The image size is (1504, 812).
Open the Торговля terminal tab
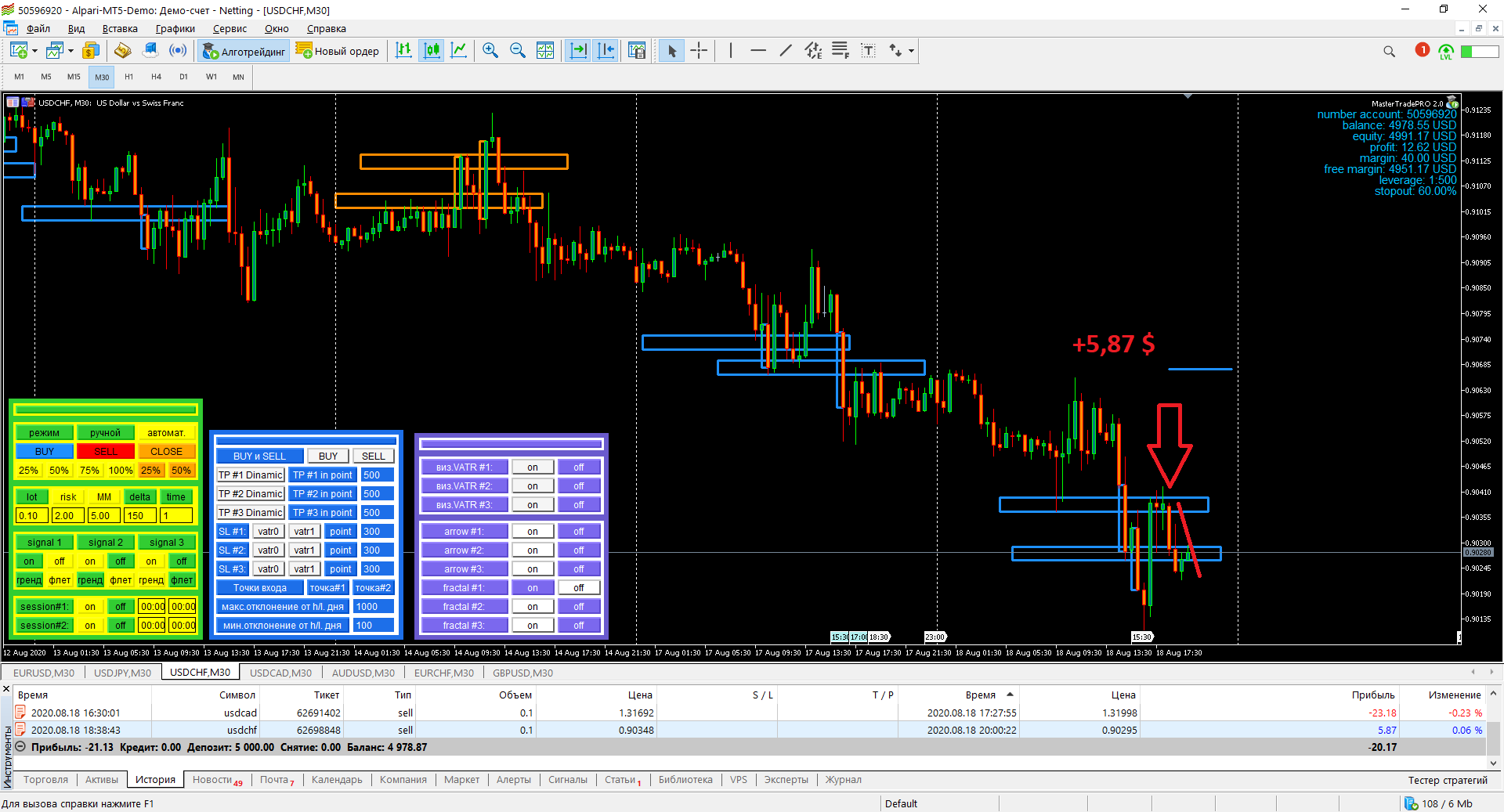coord(45,780)
